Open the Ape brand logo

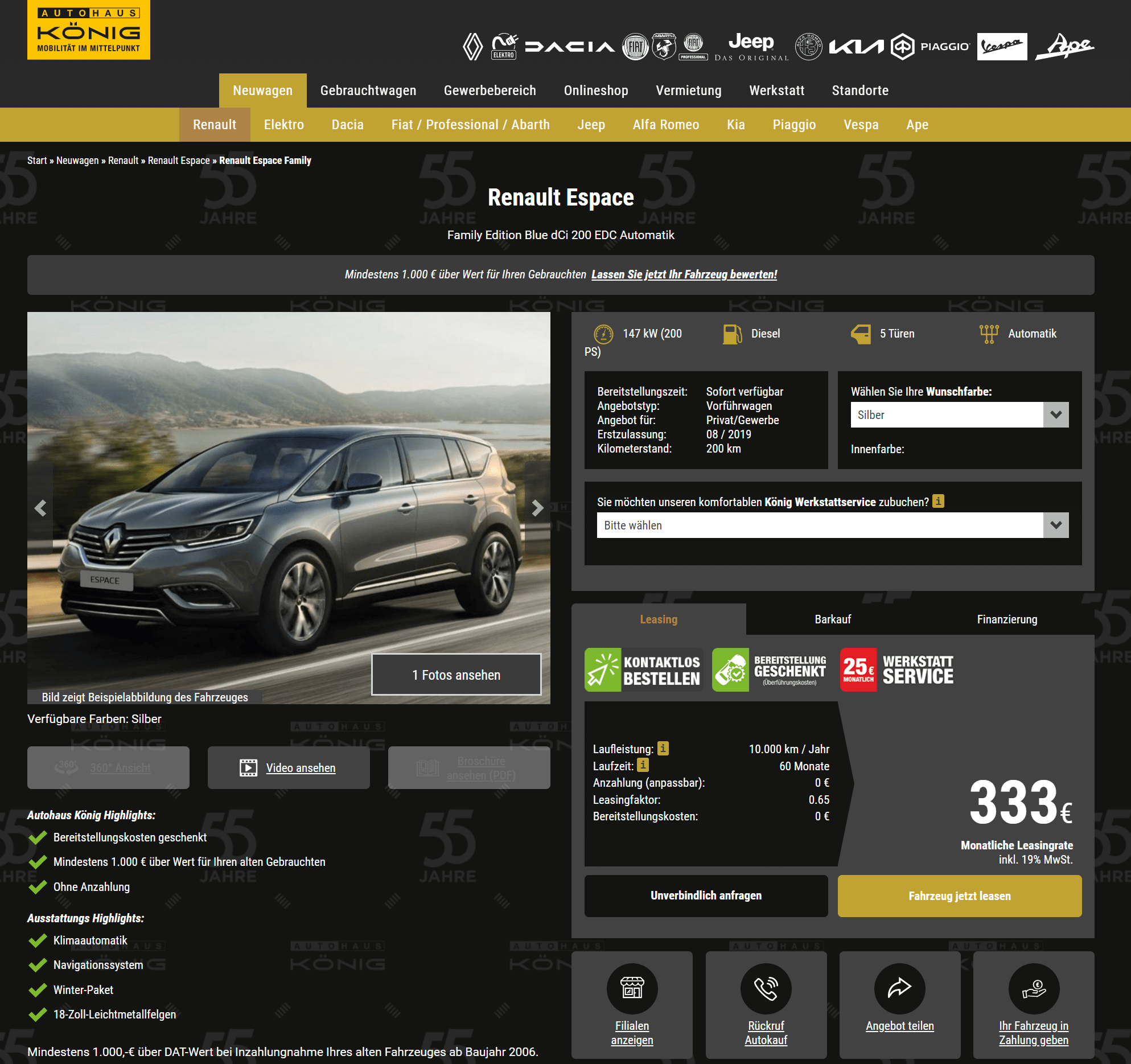click(x=1064, y=47)
